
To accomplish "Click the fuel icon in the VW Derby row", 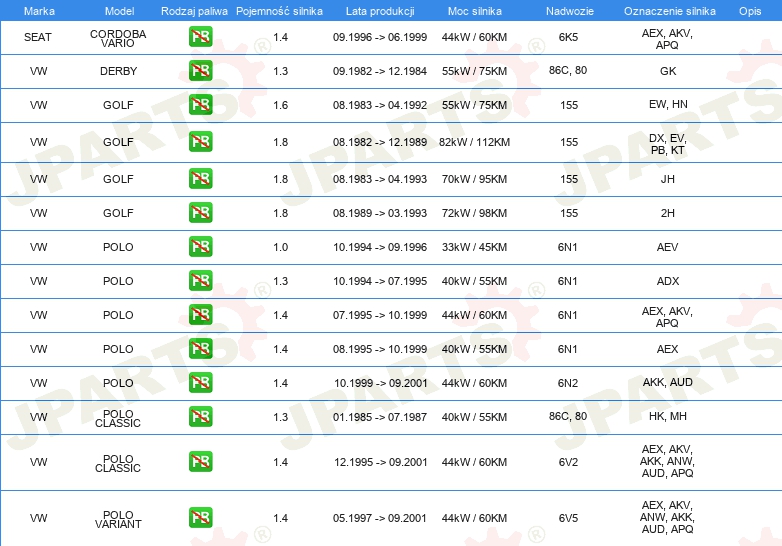I will (200, 71).
